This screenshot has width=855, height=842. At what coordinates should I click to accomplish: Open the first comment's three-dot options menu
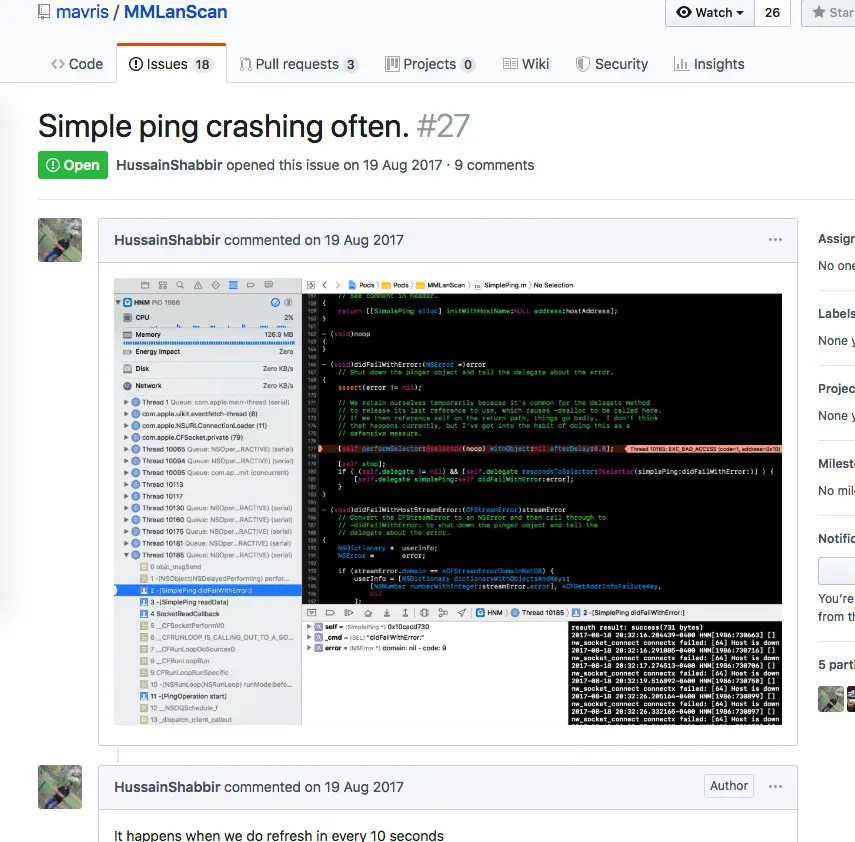tap(775, 239)
